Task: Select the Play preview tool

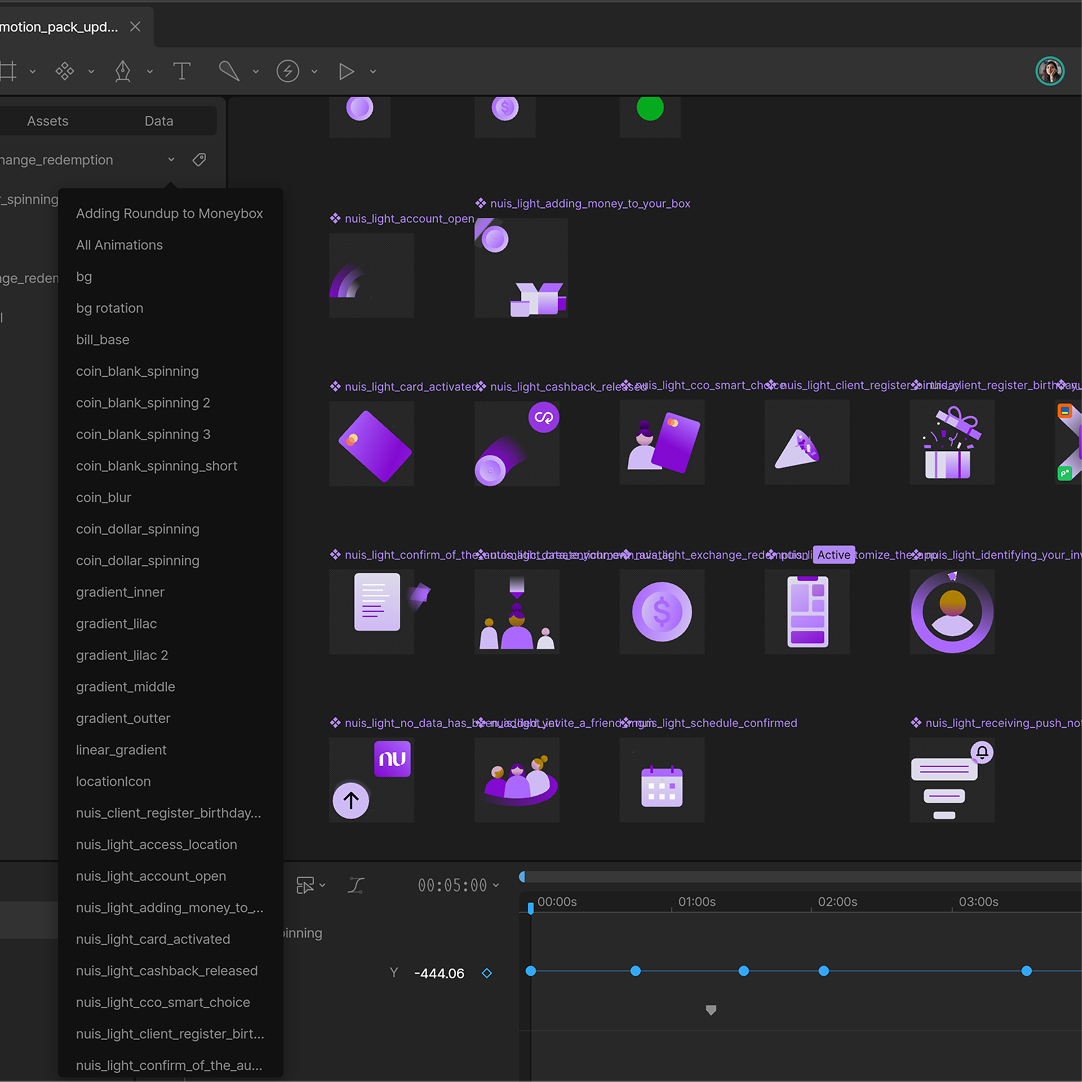Action: point(346,71)
